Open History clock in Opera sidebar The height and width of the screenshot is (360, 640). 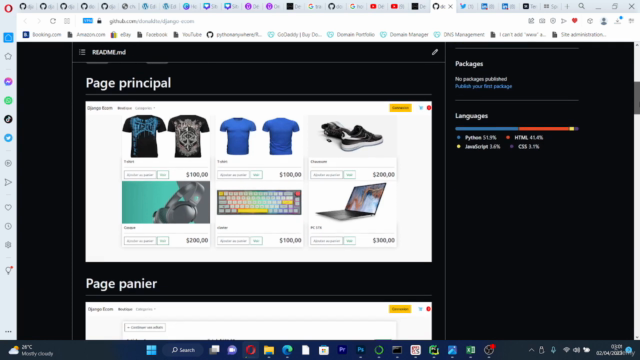point(8,226)
